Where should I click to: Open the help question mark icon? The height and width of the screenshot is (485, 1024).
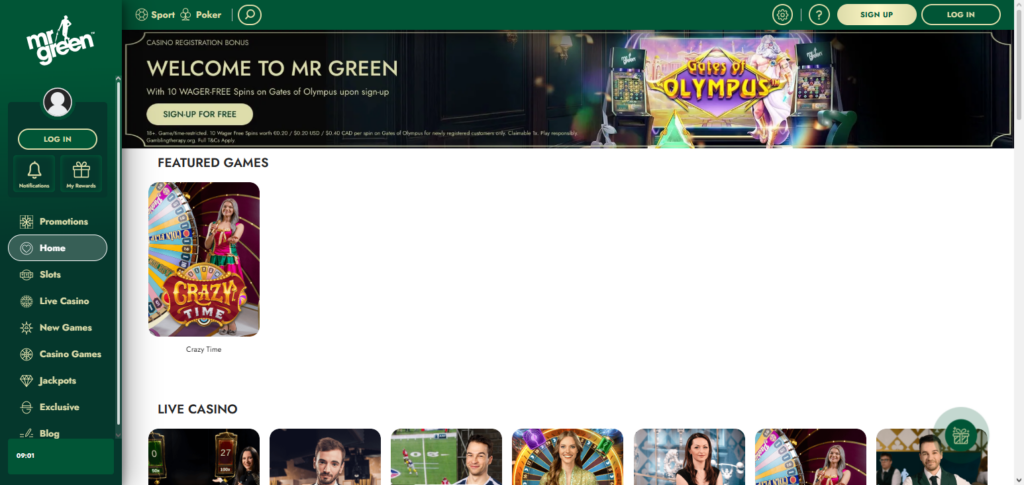819,14
